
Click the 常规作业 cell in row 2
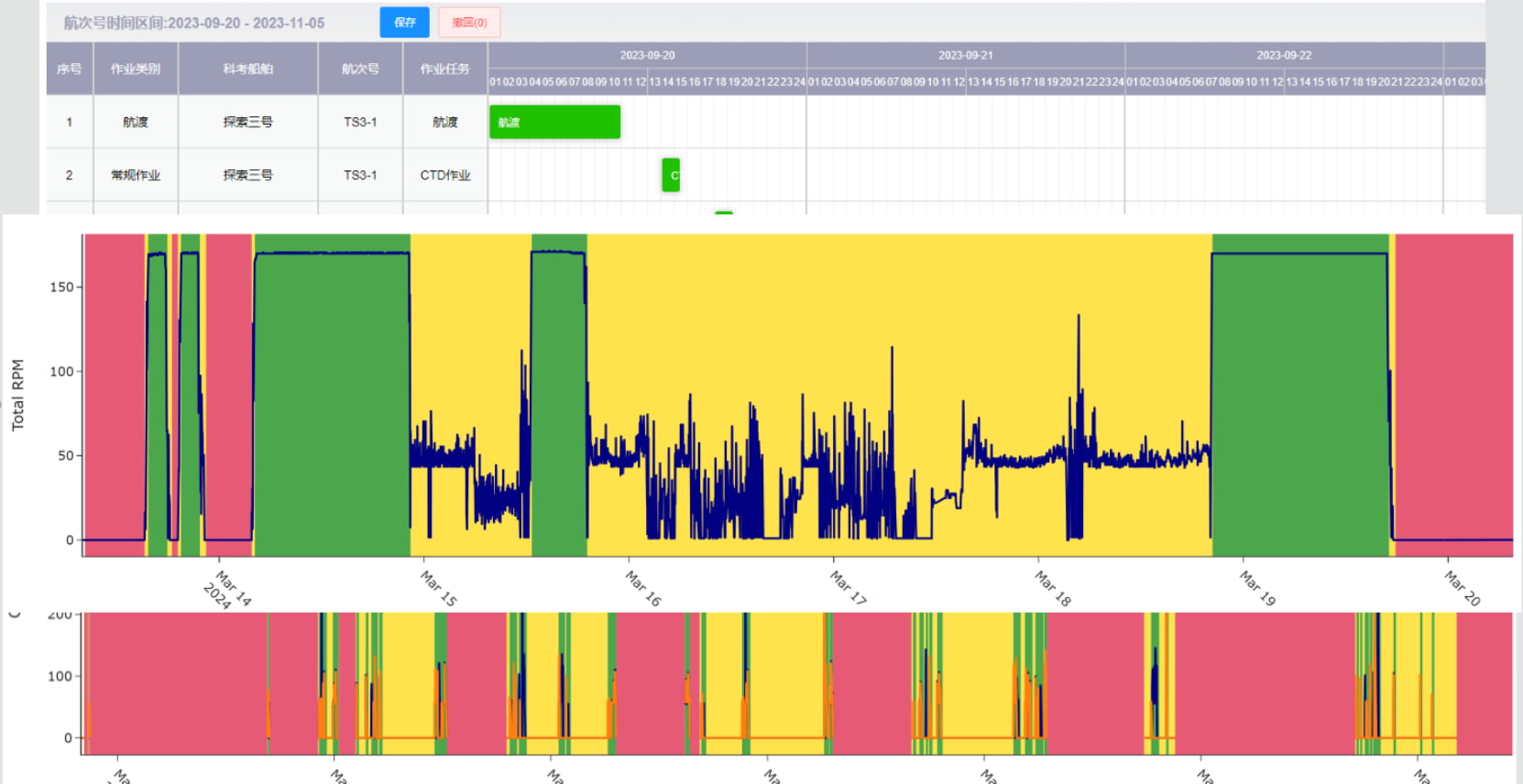[x=136, y=175]
